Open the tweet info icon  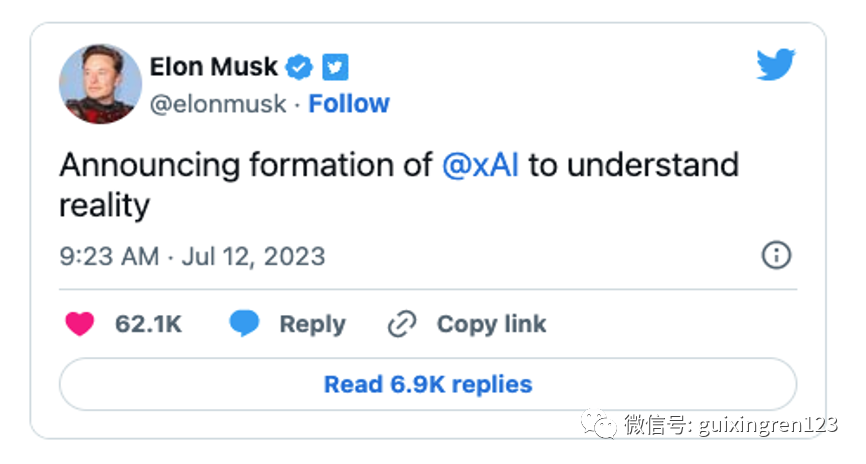[776, 255]
